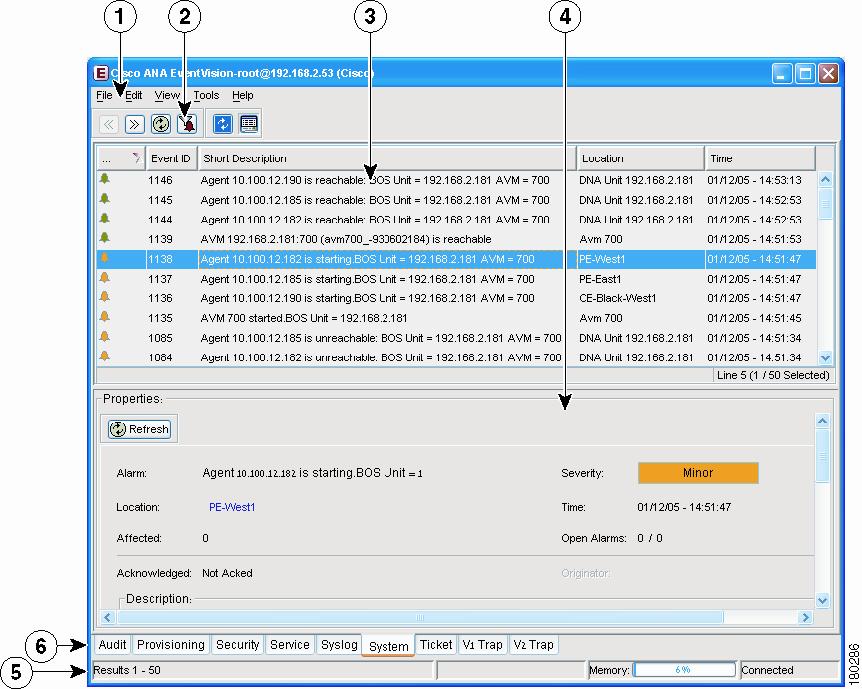Switch to the V2 Trap tab
The height and width of the screenshot is (689, 862).
[533, 644]
